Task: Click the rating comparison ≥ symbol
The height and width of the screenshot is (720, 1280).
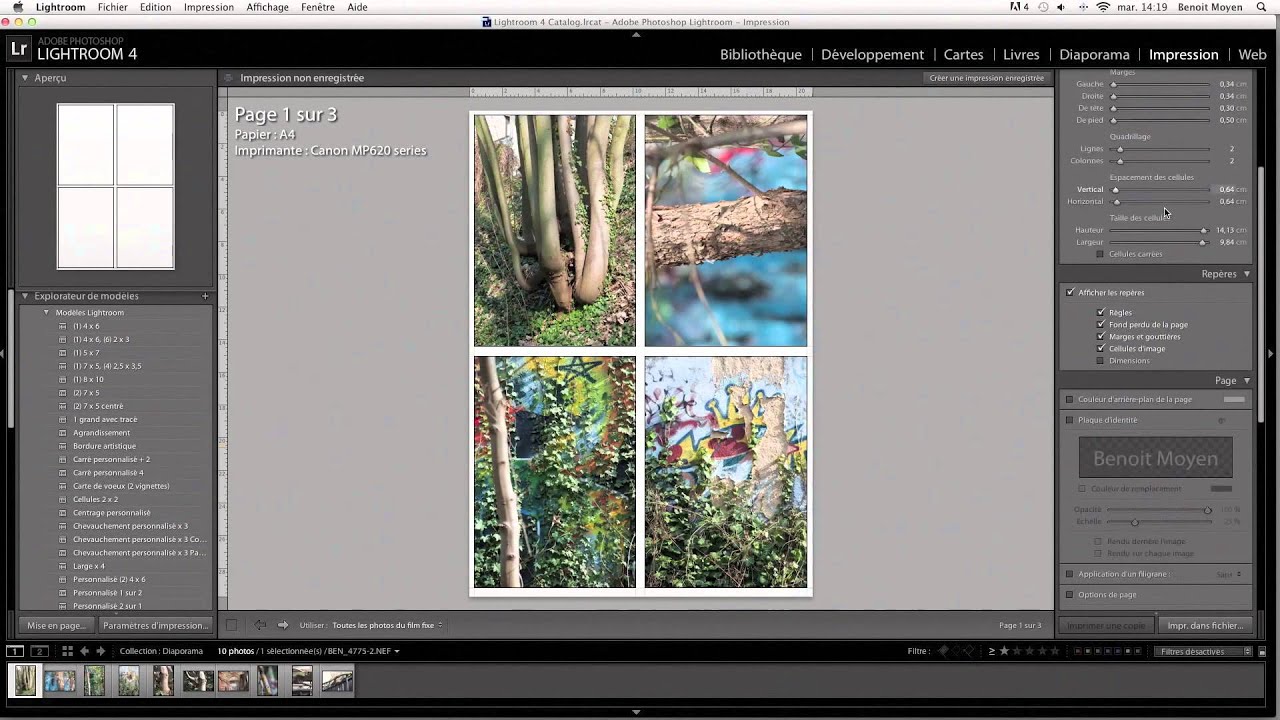Action: click(992, 651)
